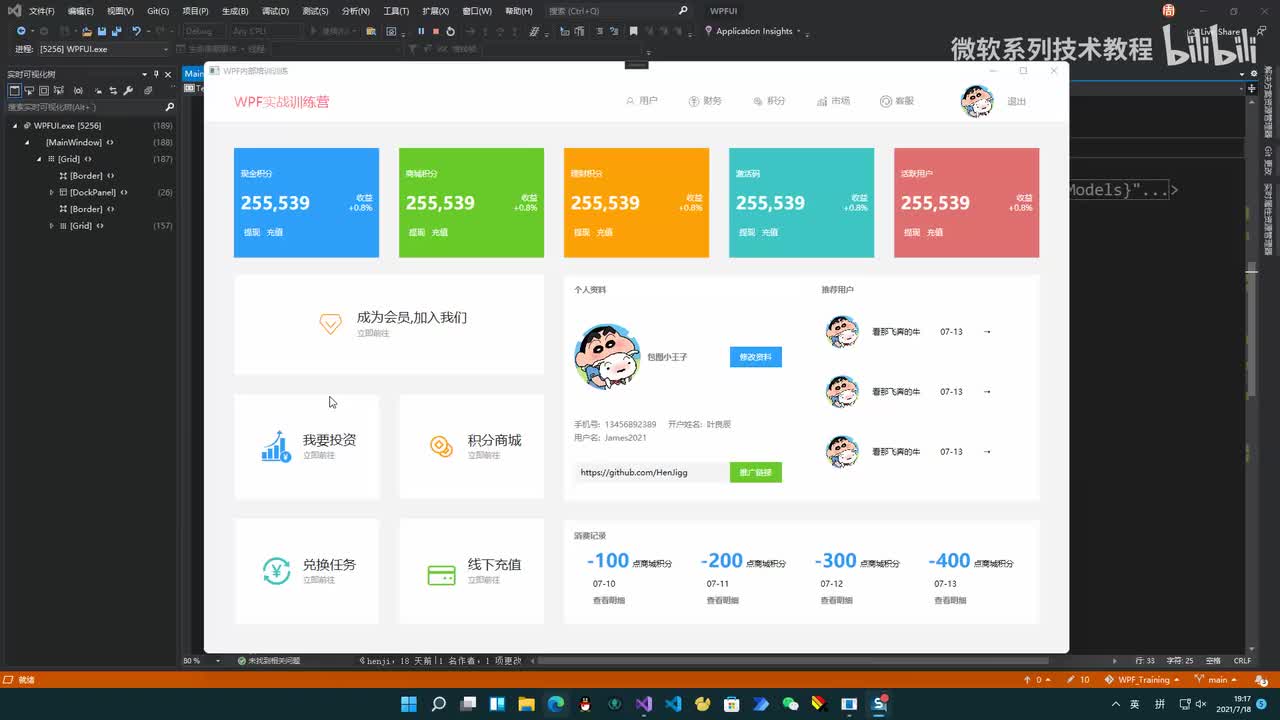Click the 兑换任务 yen exchange icon
This screenshot has height=720, width=1280.
276,571
